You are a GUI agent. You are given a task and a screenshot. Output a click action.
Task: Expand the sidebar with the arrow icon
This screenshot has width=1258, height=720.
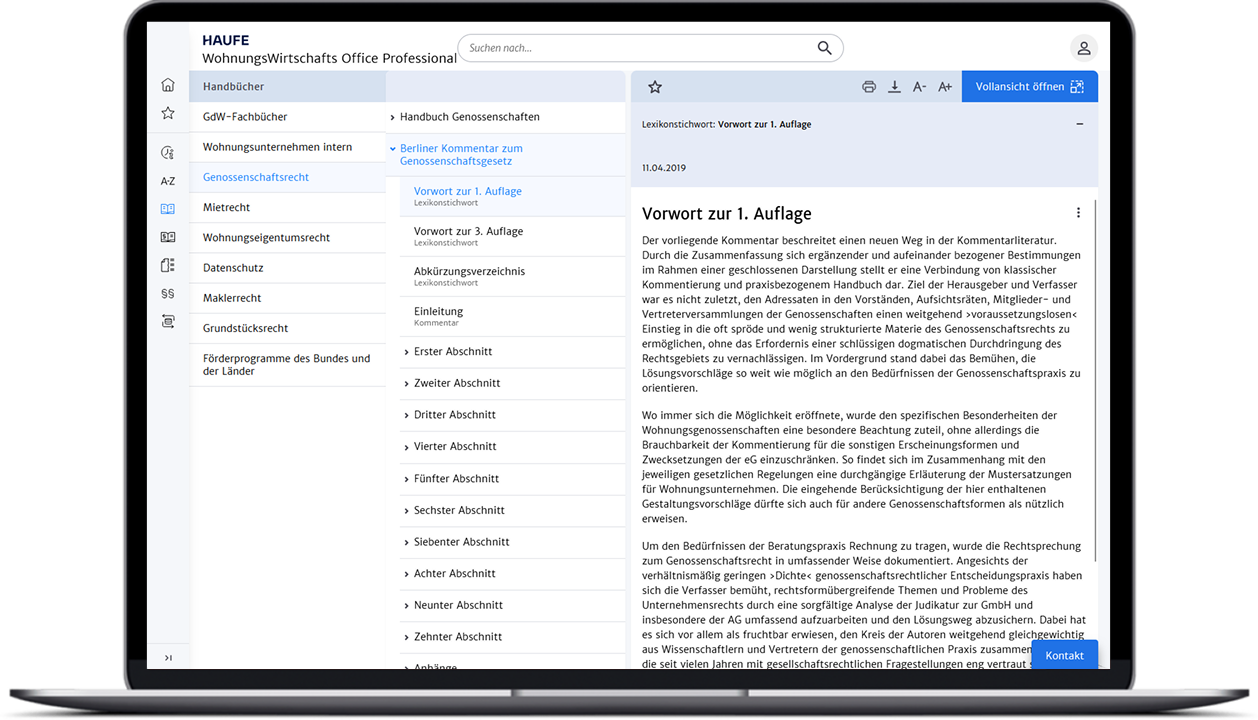[168, 657]
